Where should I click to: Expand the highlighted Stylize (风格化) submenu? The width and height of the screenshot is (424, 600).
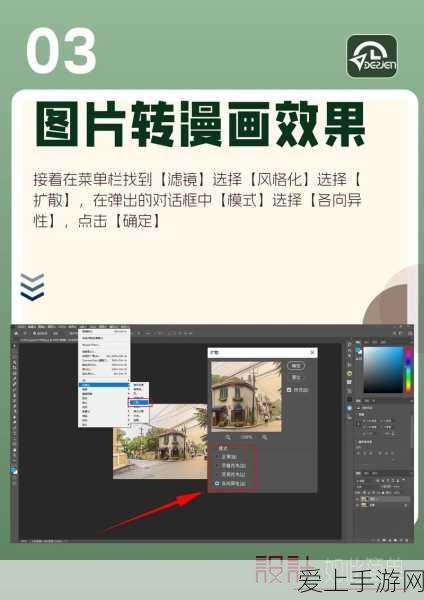click(104, 385)
